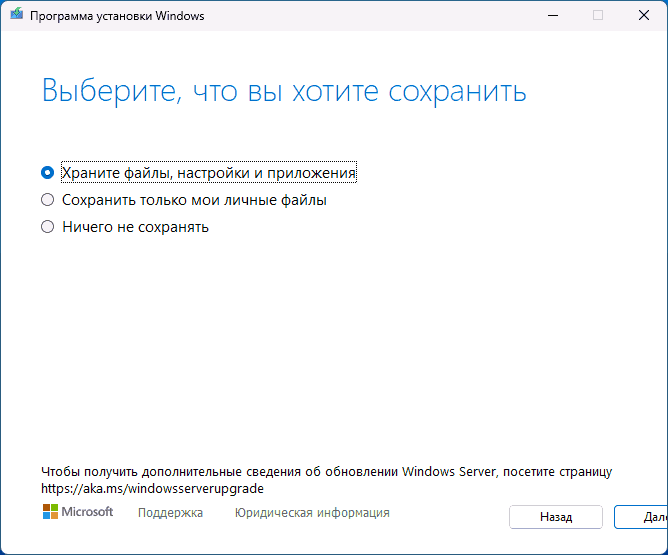The width and height of the screenshot is (668, 555).
Task: Click the Windows Setup icon in title bar
Action: pyautogui.click(x=17, y=15)
